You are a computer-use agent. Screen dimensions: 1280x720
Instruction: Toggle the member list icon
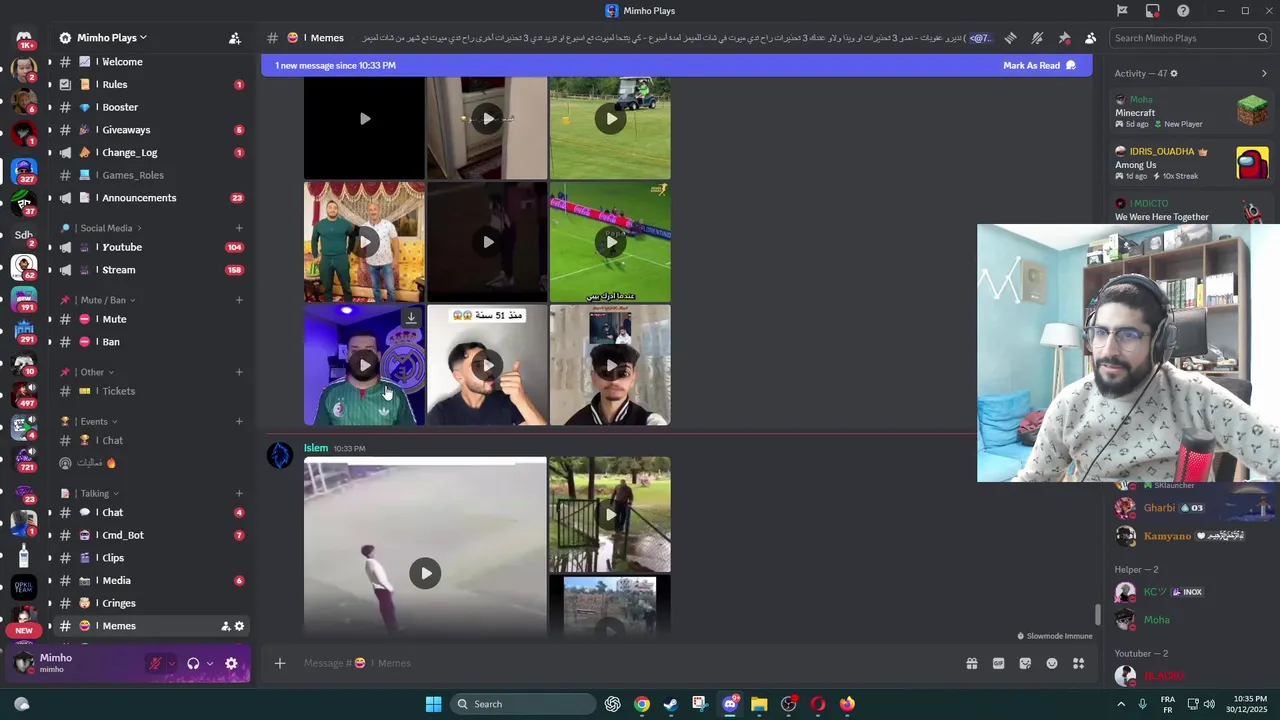[x=1090, y=38]
